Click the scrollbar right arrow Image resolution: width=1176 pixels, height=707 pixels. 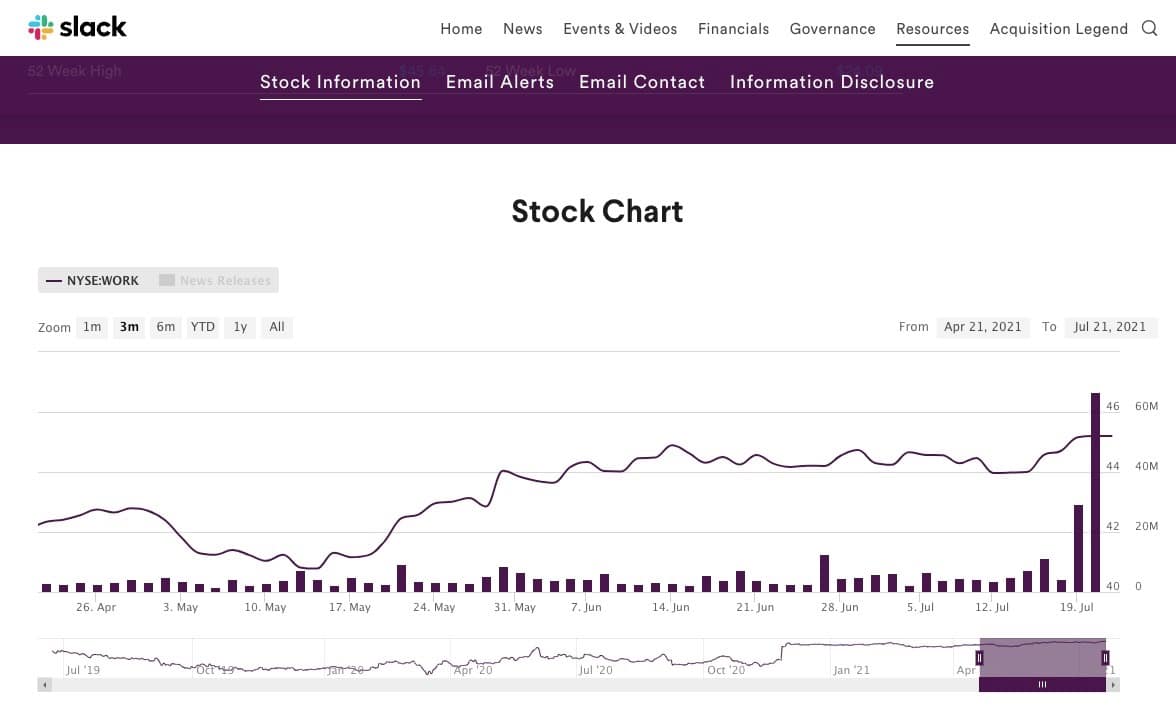click(1113, 685)
